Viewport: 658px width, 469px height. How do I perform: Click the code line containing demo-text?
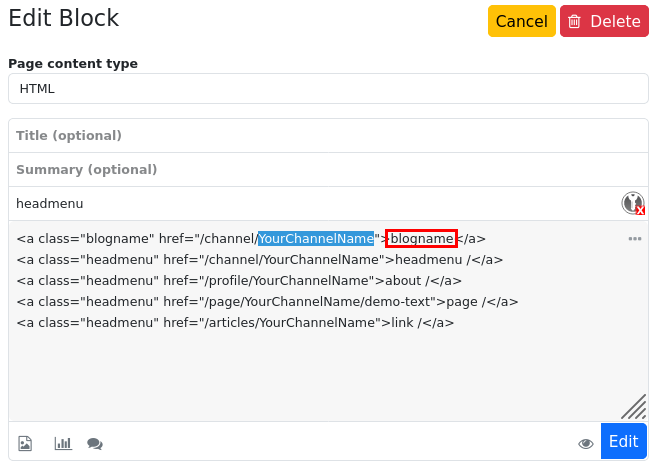point(267,302)
